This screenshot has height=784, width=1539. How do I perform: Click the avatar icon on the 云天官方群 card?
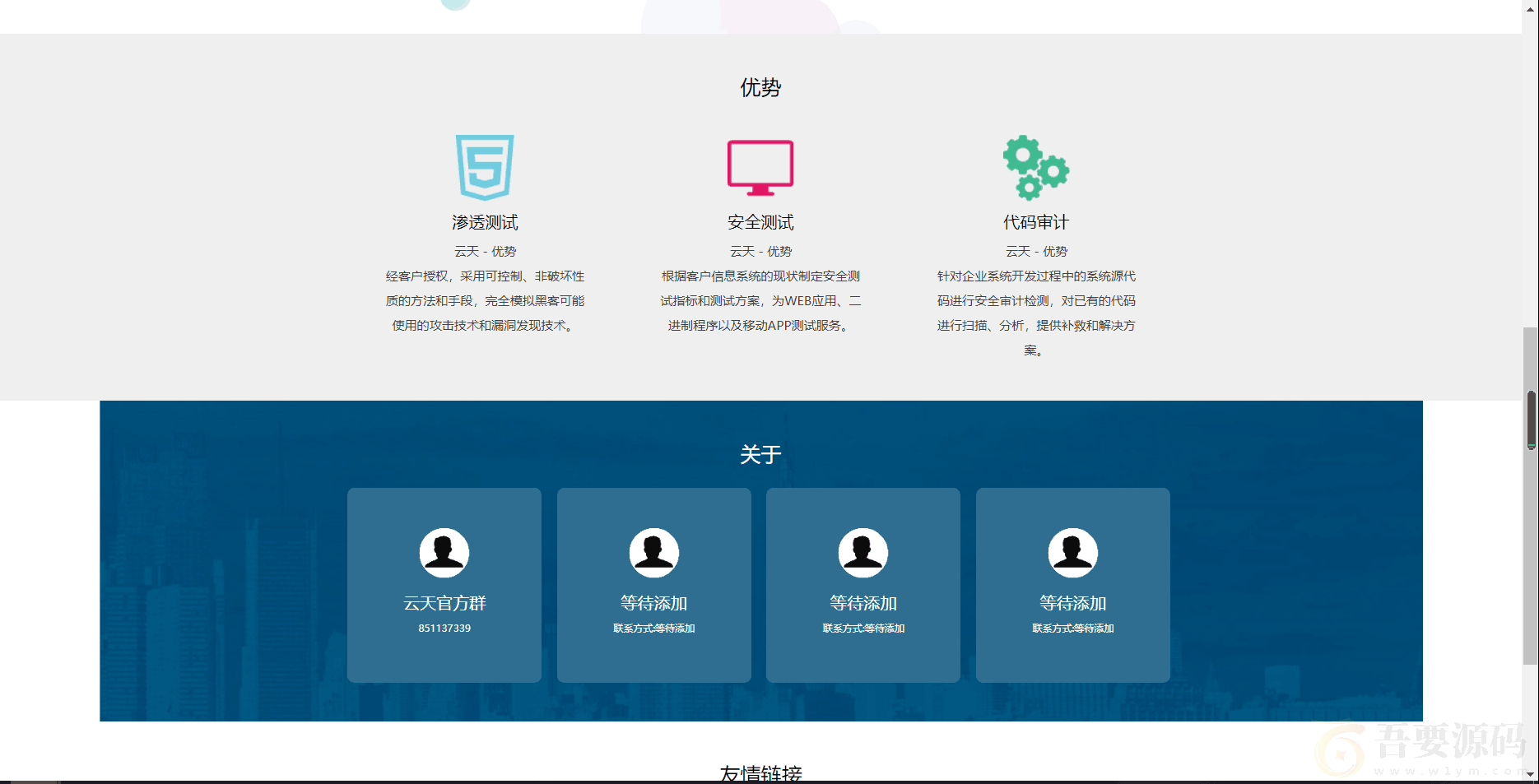tap(444, 553)
